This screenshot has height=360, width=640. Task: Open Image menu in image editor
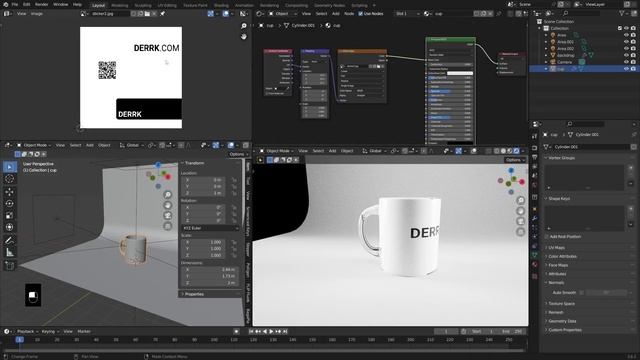pyautogui.click(x=36, y=13)
